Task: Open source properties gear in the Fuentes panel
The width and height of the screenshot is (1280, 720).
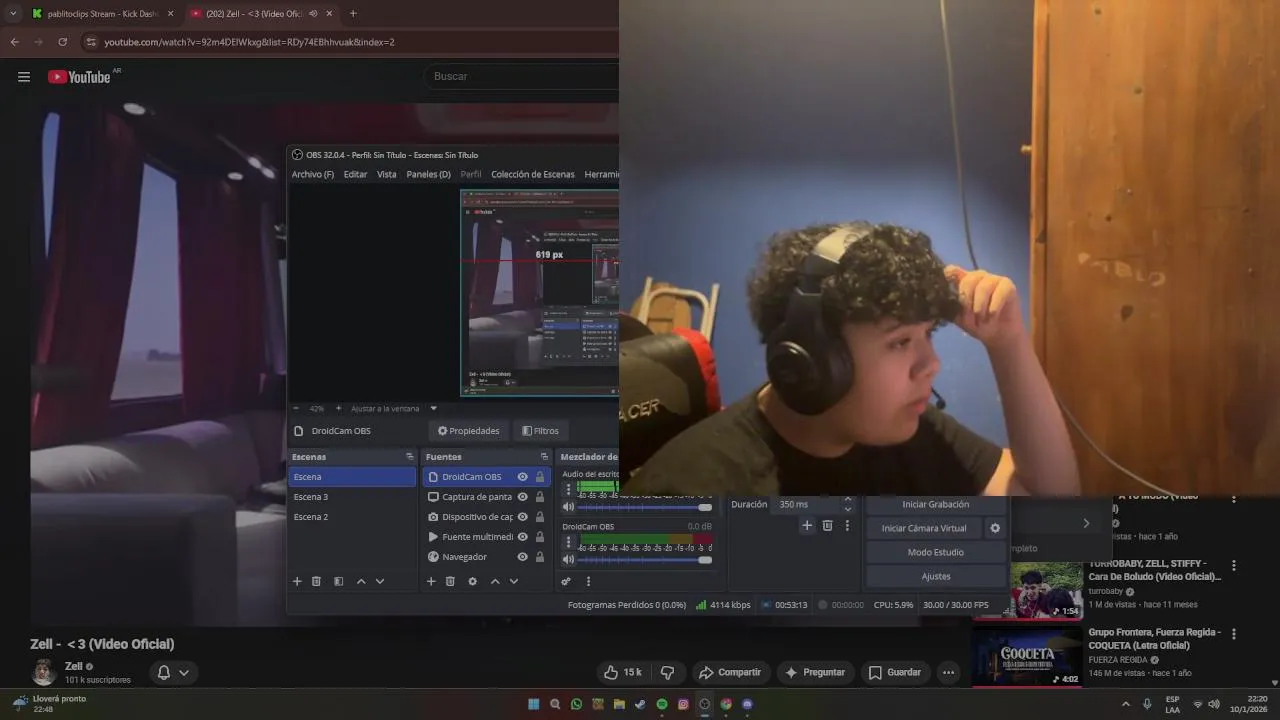Action: point(472,581)
